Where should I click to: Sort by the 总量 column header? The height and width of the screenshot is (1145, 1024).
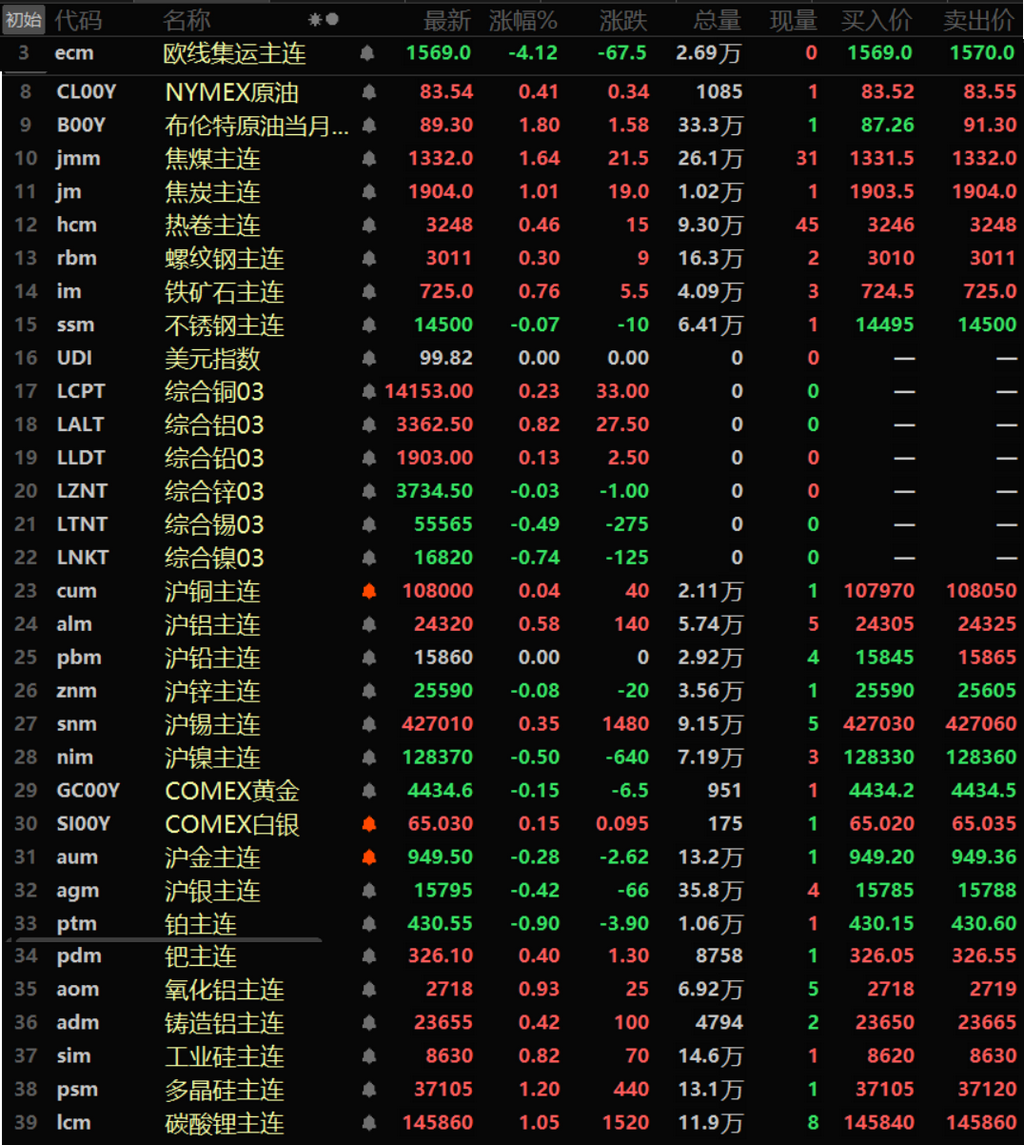(x=717, y=20)
